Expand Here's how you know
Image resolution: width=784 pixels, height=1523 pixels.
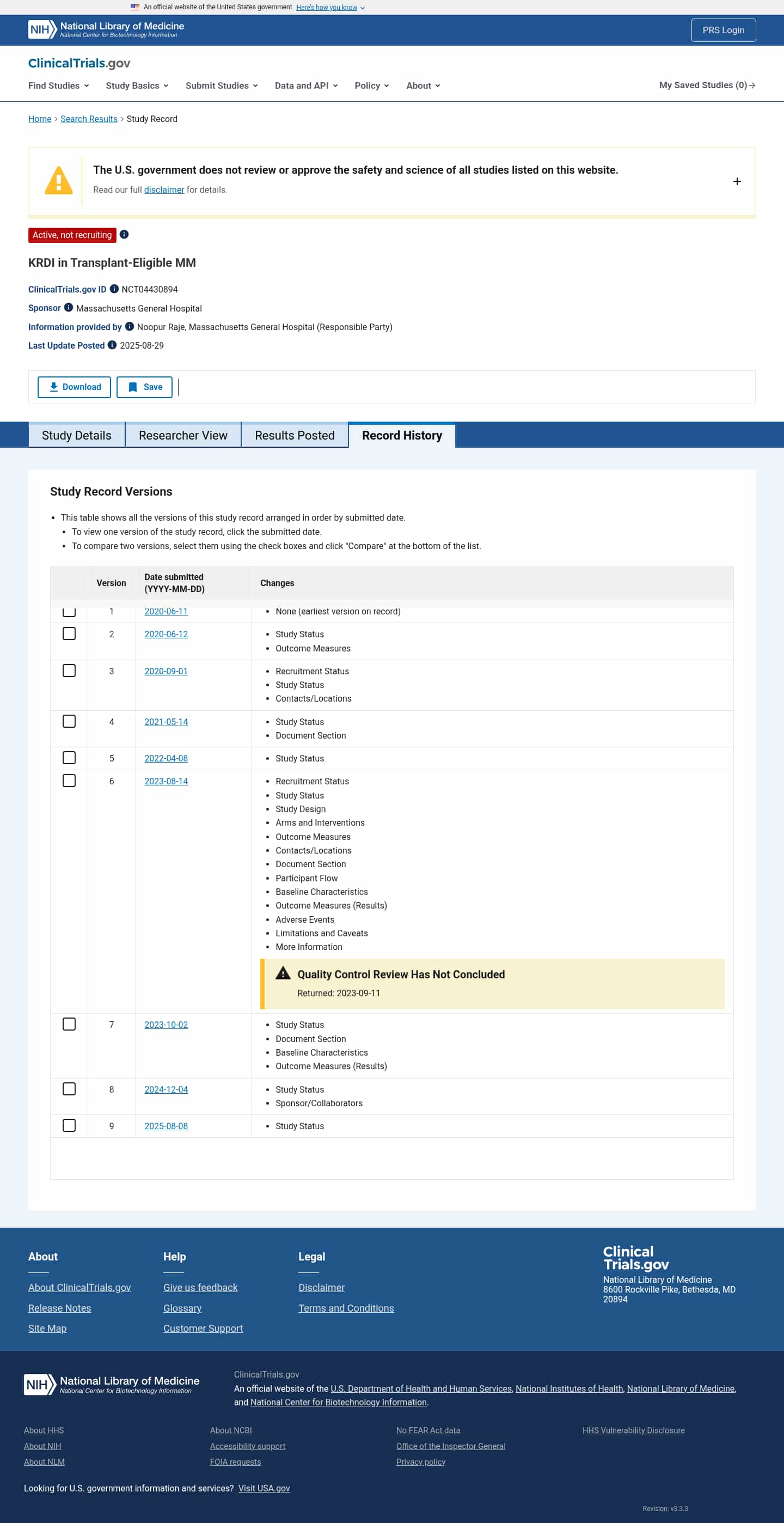point(330,7)
